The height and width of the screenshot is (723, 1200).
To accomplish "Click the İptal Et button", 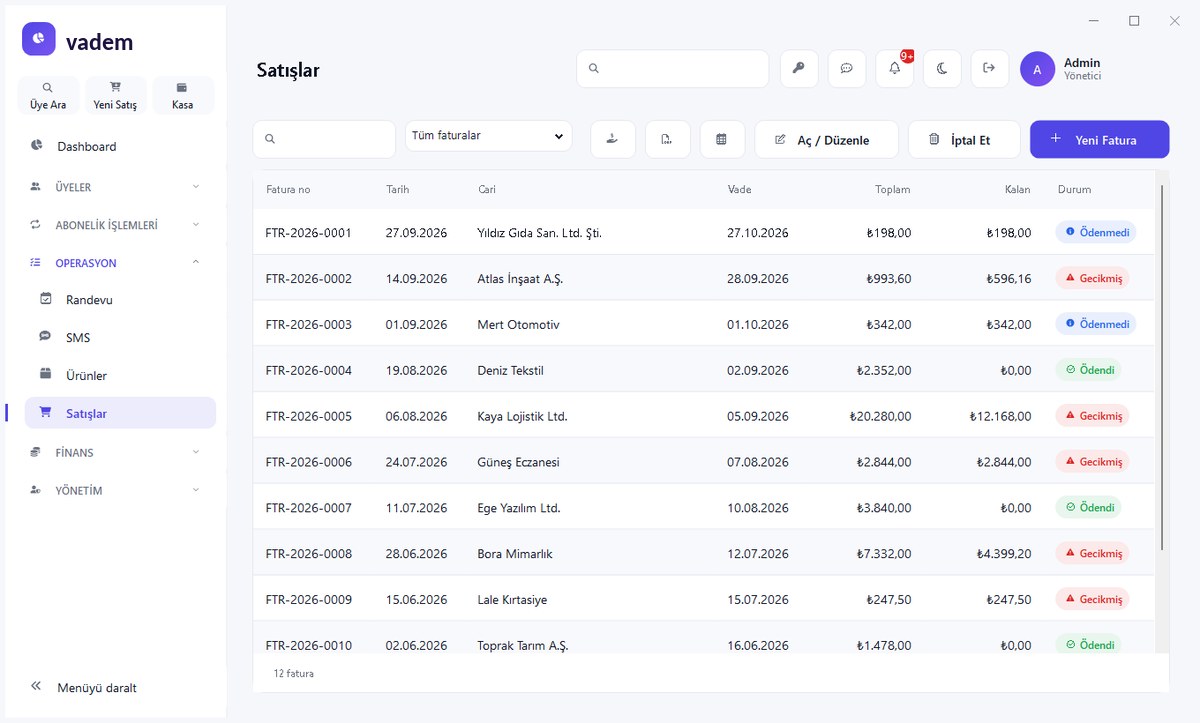I will (964, 140).
